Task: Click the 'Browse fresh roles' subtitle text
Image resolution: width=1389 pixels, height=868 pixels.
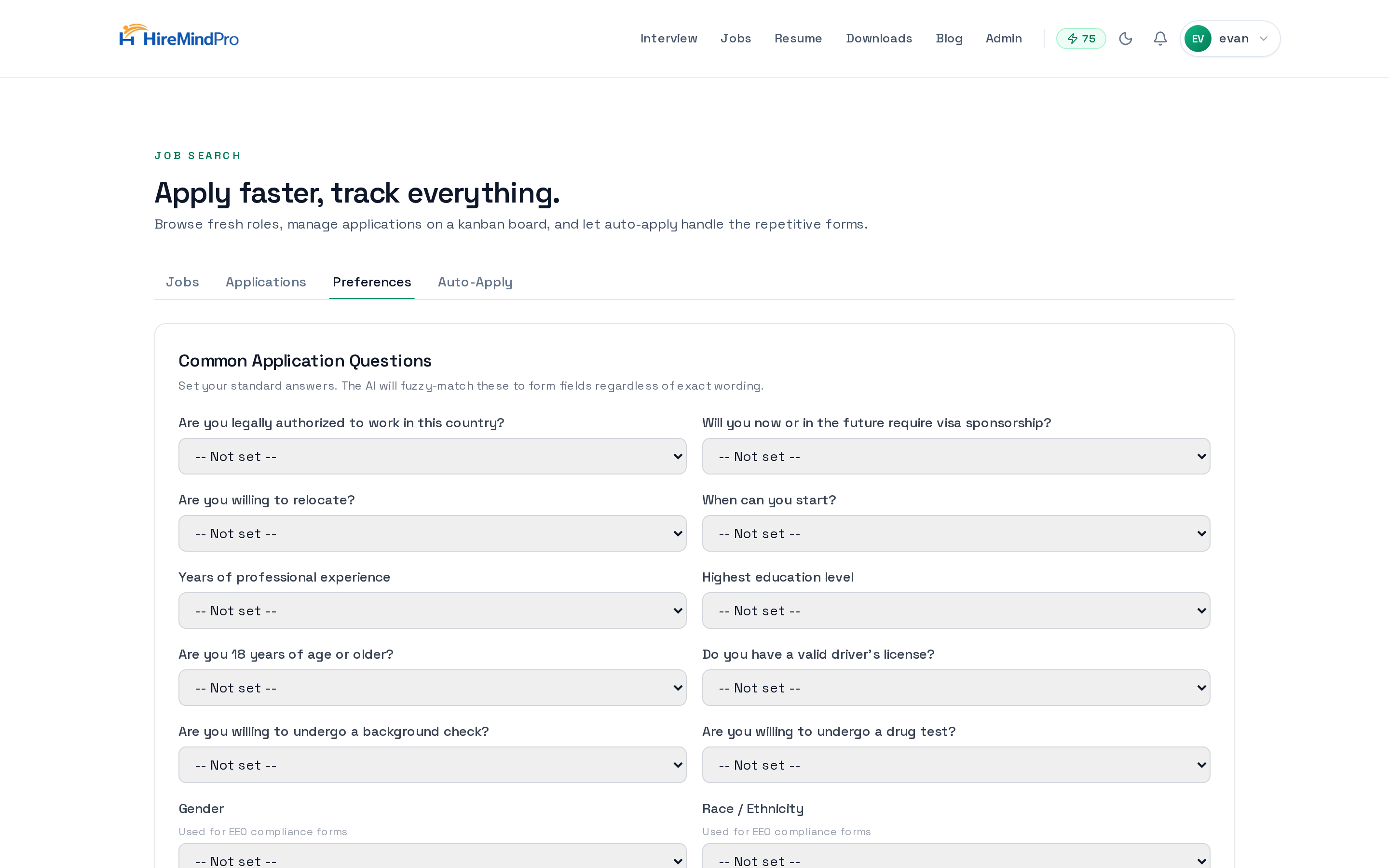Action: (x=511, y=224)
